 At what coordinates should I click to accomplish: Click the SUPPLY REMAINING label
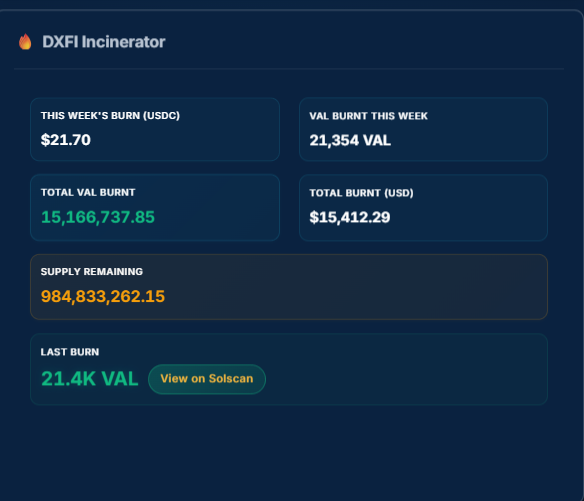point(92,272)
